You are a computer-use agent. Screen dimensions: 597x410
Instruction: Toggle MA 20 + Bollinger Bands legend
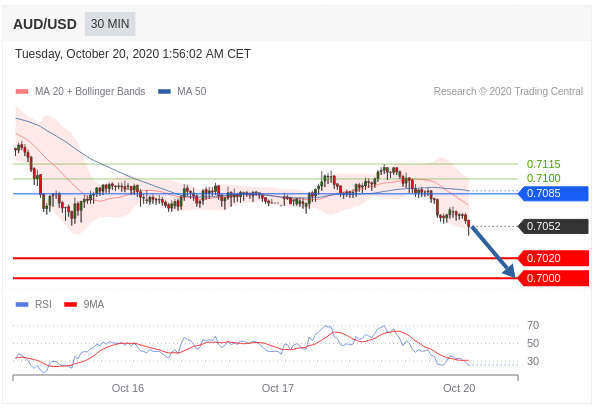point(80,91)
